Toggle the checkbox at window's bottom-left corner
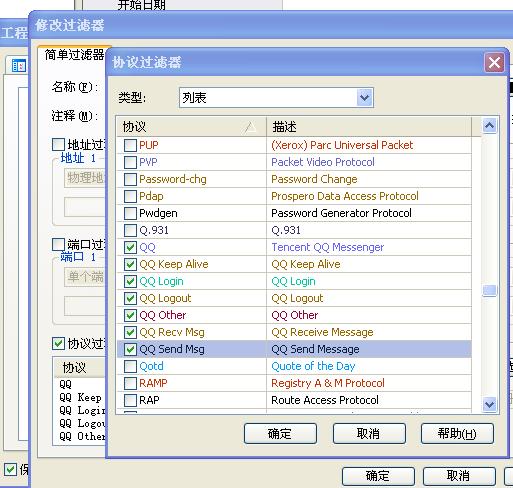 (x=10, y=470)
